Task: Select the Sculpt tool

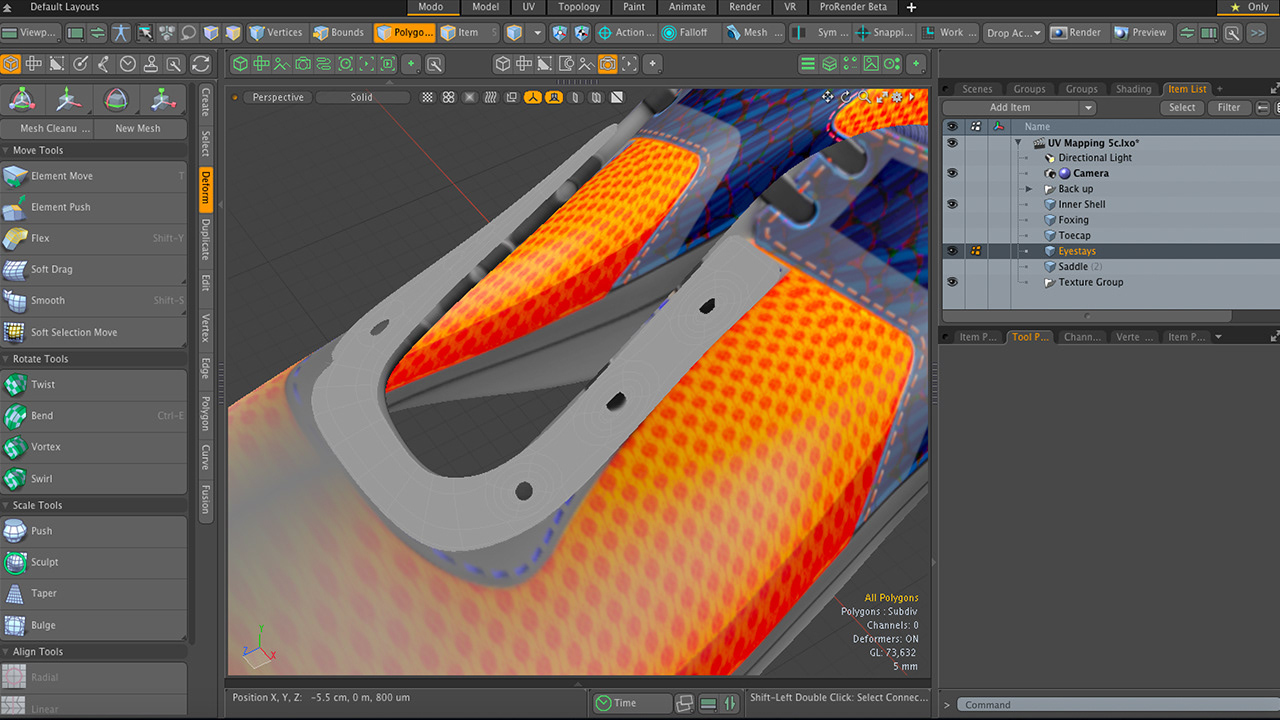Action: click(x=94, y=562)
